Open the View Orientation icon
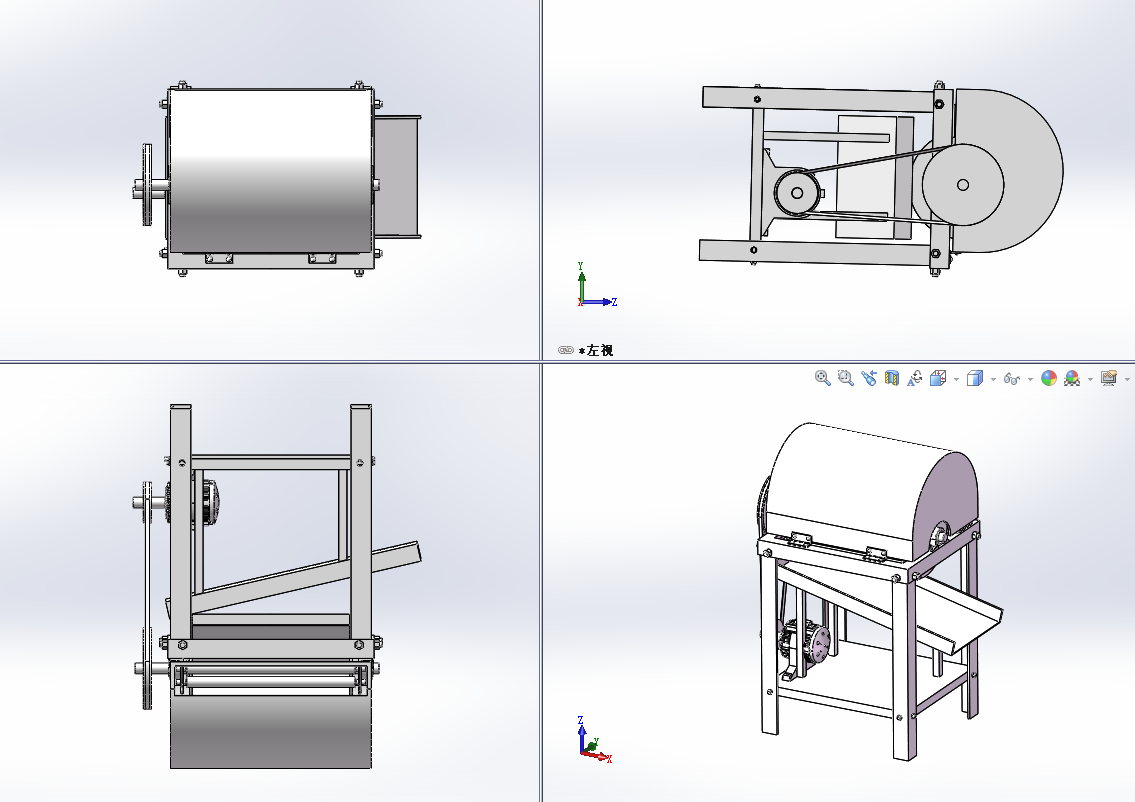Image resolution: width=1135 pixels, height=802 pixels. (915, 378)
